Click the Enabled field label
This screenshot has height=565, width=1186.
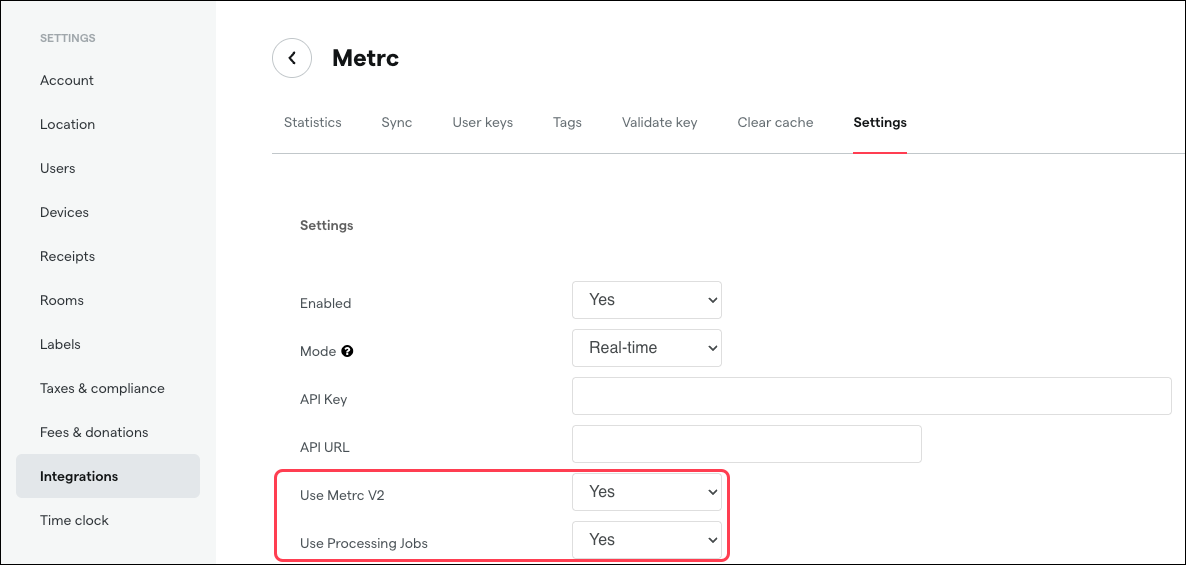pyautogui.click(x=325, y=303)
